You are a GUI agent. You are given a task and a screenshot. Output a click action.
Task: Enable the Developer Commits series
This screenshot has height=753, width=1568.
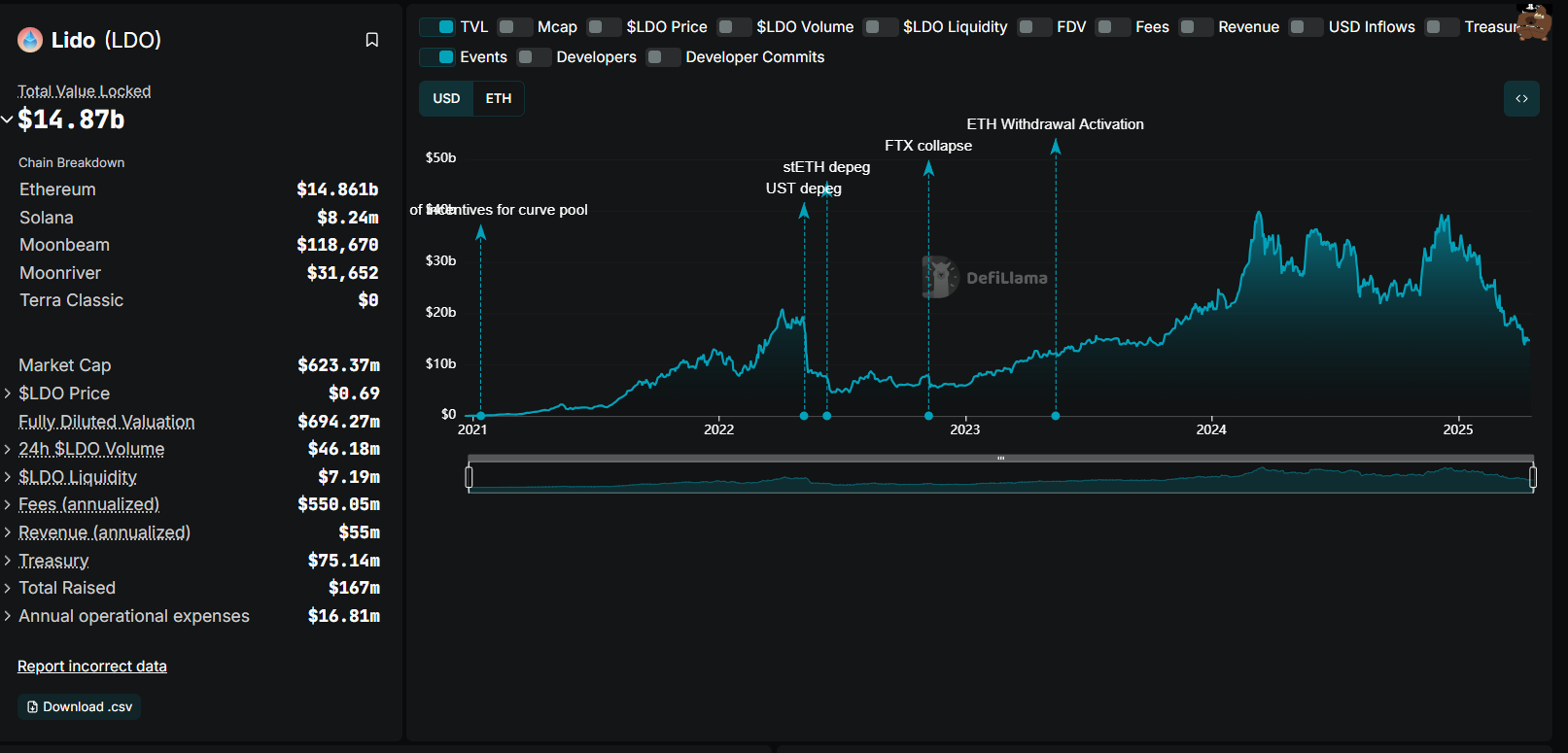pos(663,57)
